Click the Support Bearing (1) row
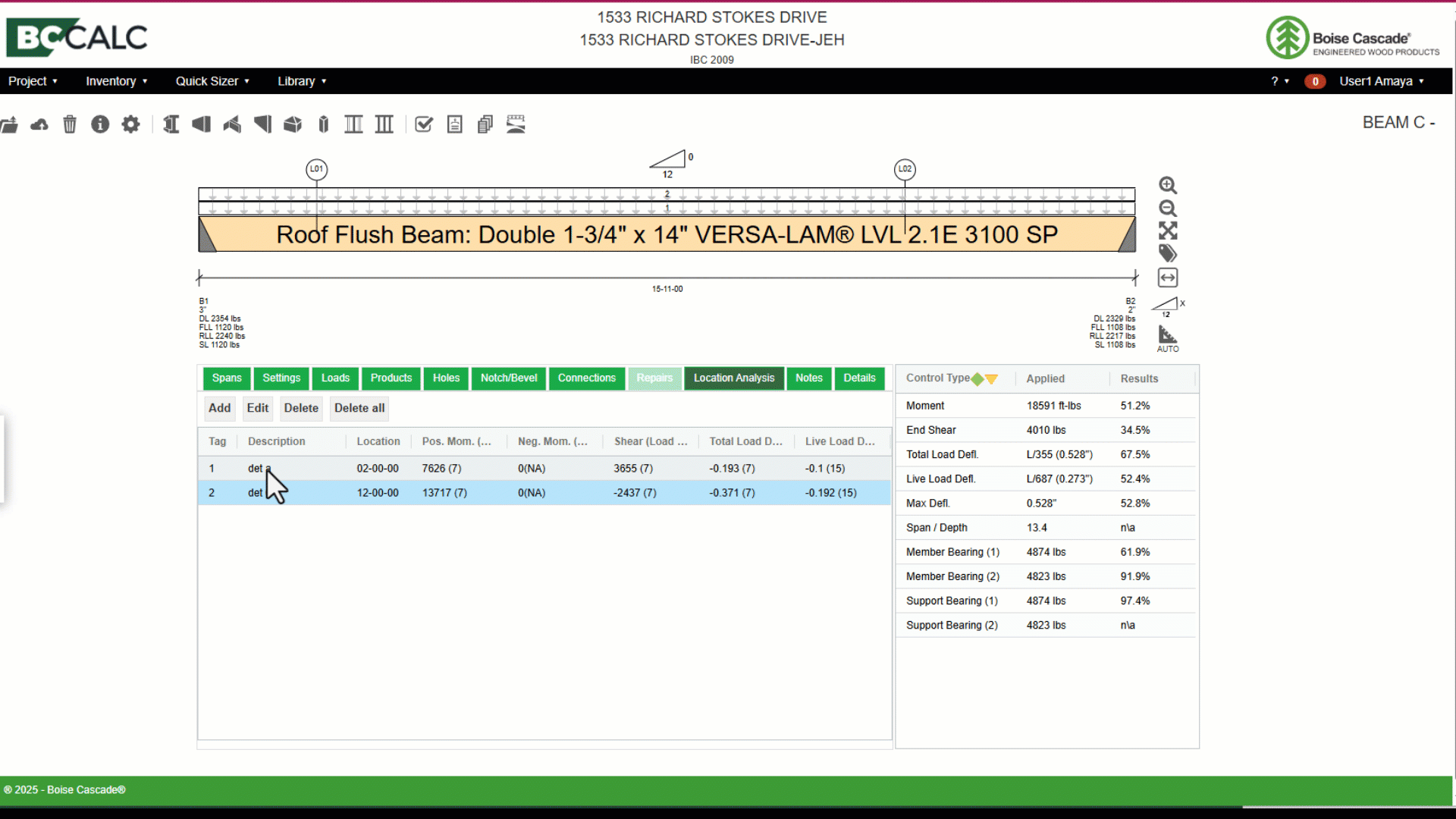 tap(1046, 601)
